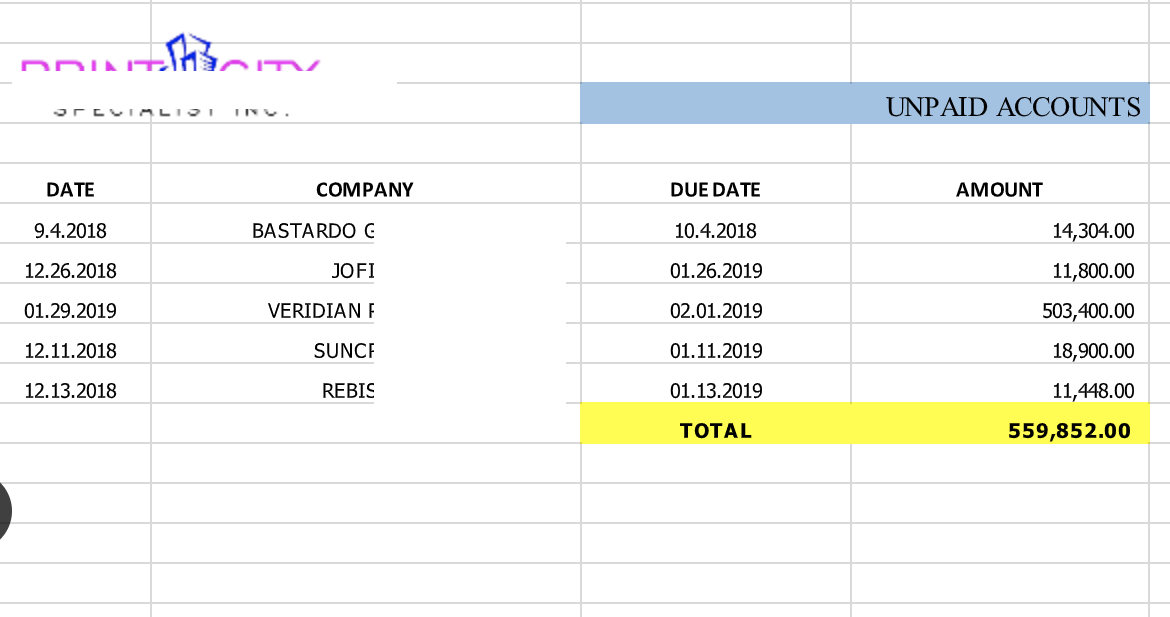The height and width of the screenshot is (617, 1170).
Task: Select the date cell 12.11.2018
Action: pos(70,351)
